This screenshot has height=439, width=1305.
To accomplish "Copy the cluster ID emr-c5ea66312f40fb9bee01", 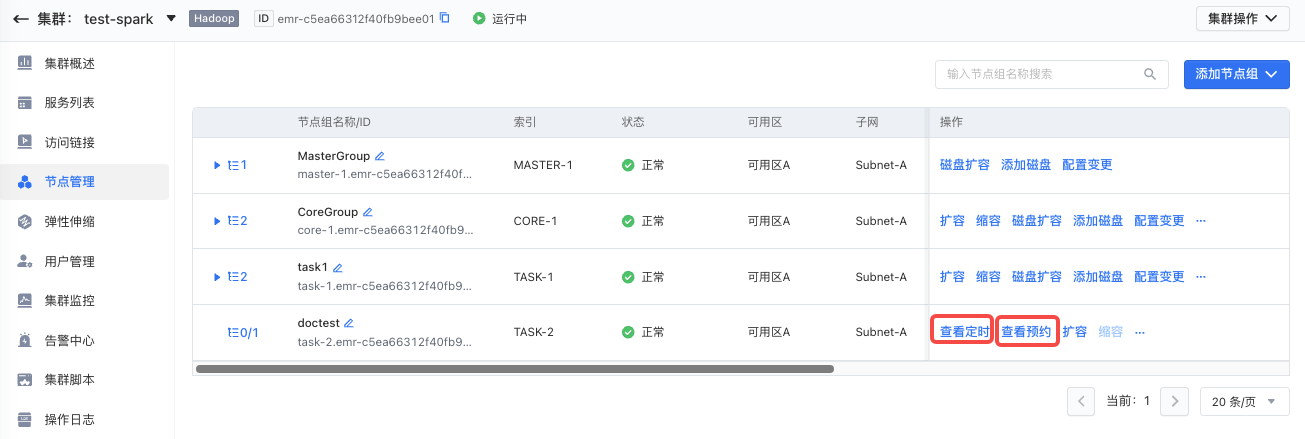I will [445, 18].
